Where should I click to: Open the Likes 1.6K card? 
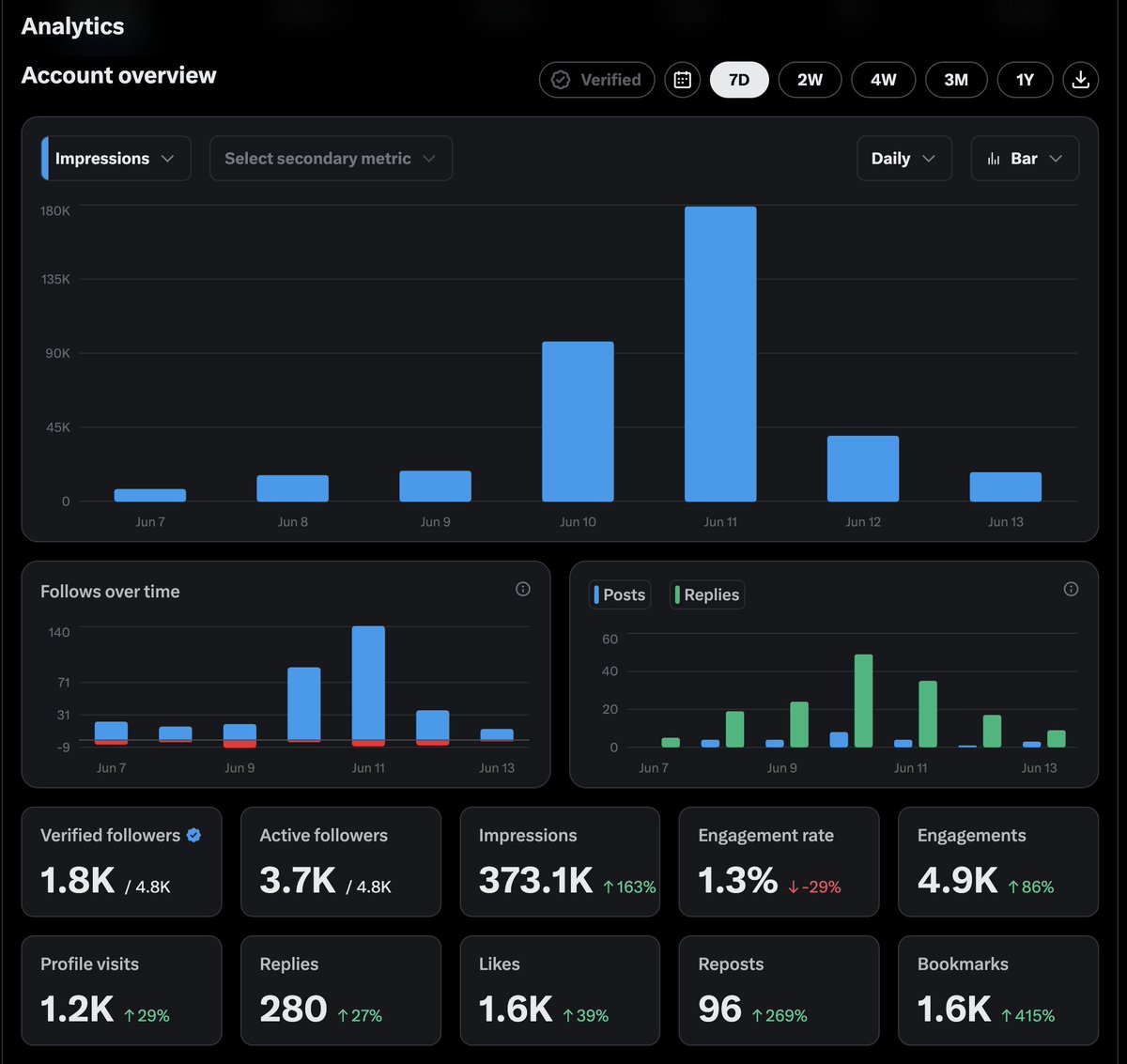pyautogui.click(x=560, y=990)
